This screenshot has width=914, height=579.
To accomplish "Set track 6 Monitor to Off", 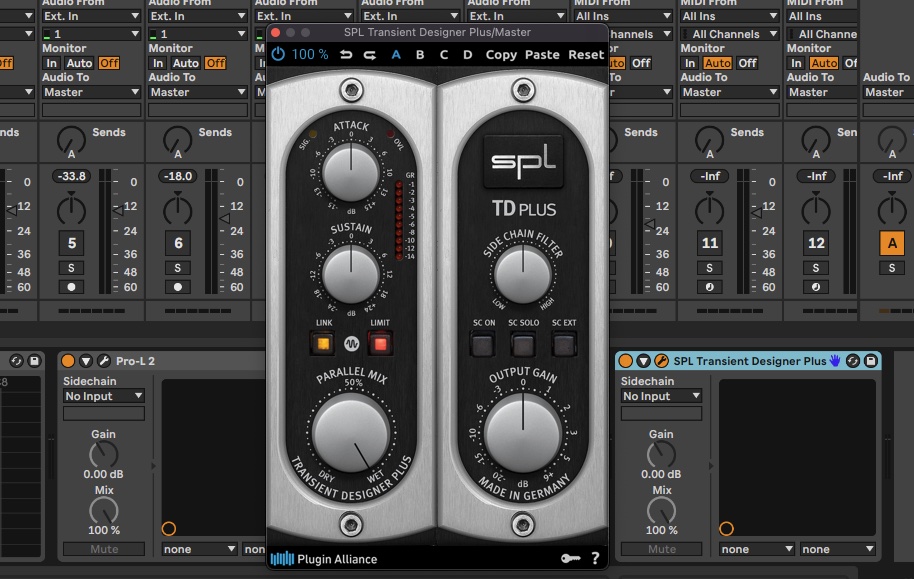I will click(215, 63).
